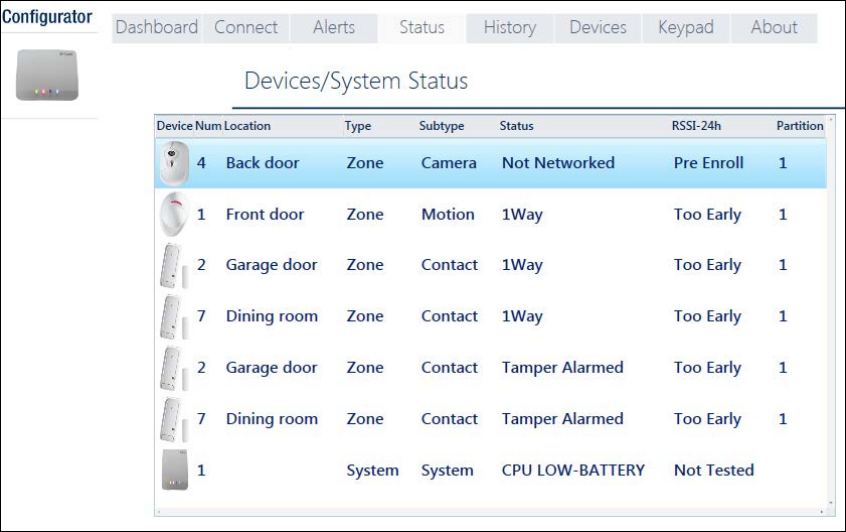
Task: Click the contact sensor icon in 1Way Dining room row
Action: click(x=173, y=316)
